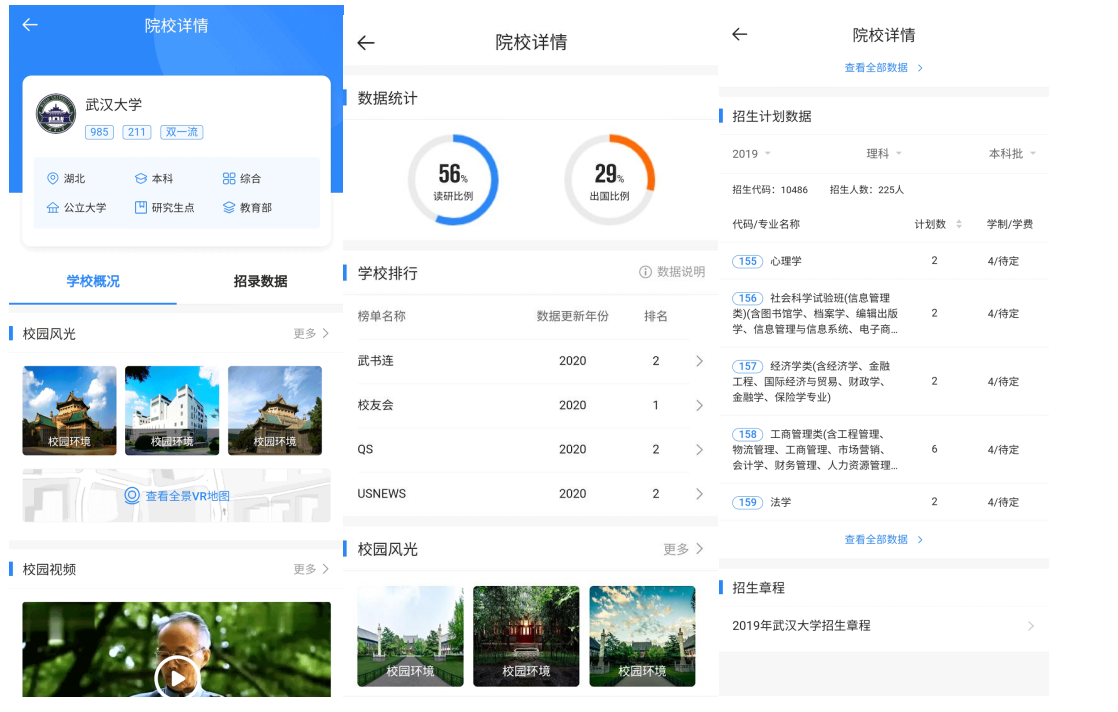Tap the 本科 graduation cap icon
This screenshot has height=712, width=1118.
coord(140,178)
